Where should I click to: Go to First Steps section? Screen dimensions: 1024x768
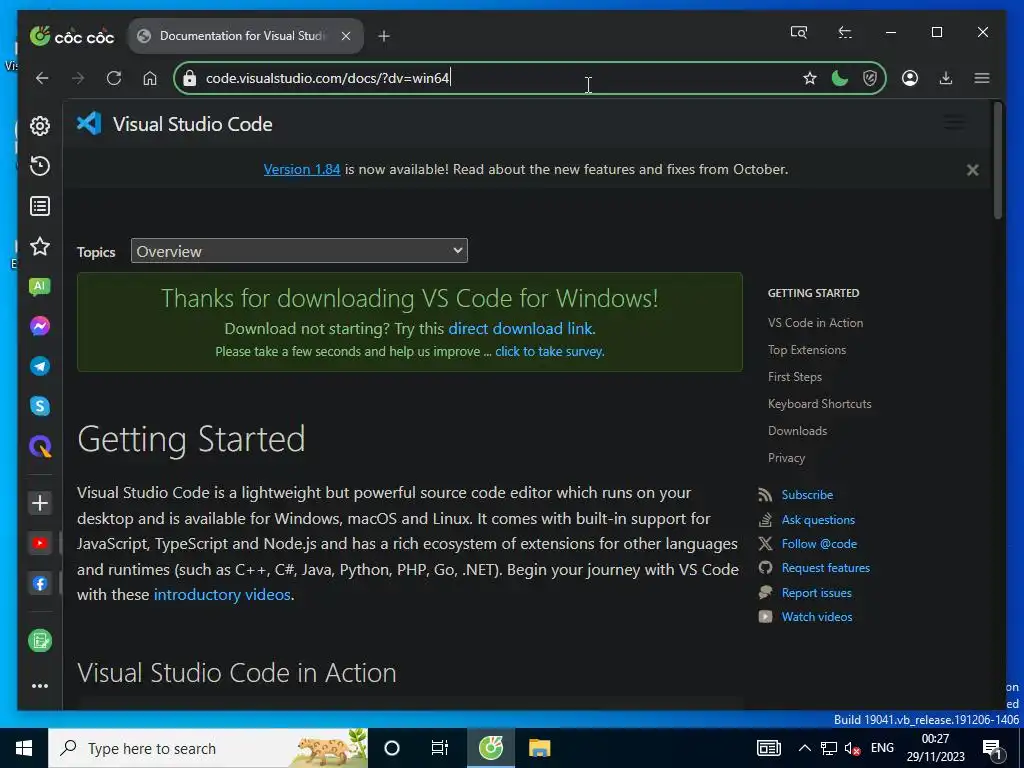click(795, 377)
